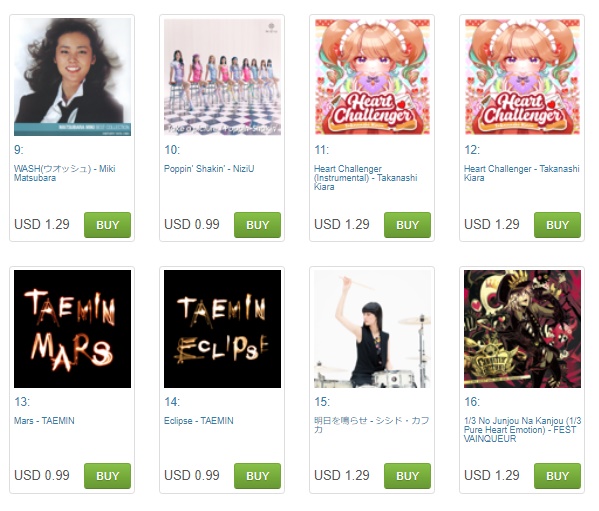Buy Heart Challenger (Instrumental) track
The height and width of the screenshot is (511, 599).
tap(407, 225)
